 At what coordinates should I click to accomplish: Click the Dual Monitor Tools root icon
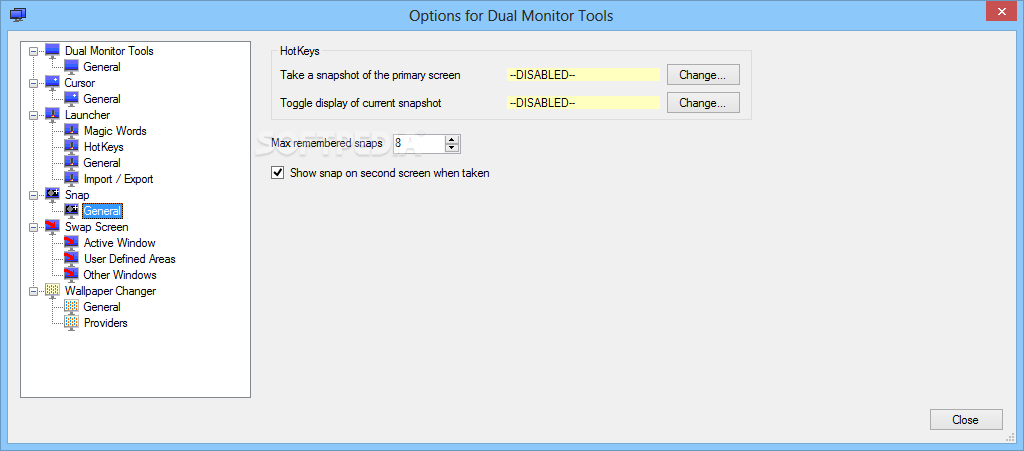52,51
